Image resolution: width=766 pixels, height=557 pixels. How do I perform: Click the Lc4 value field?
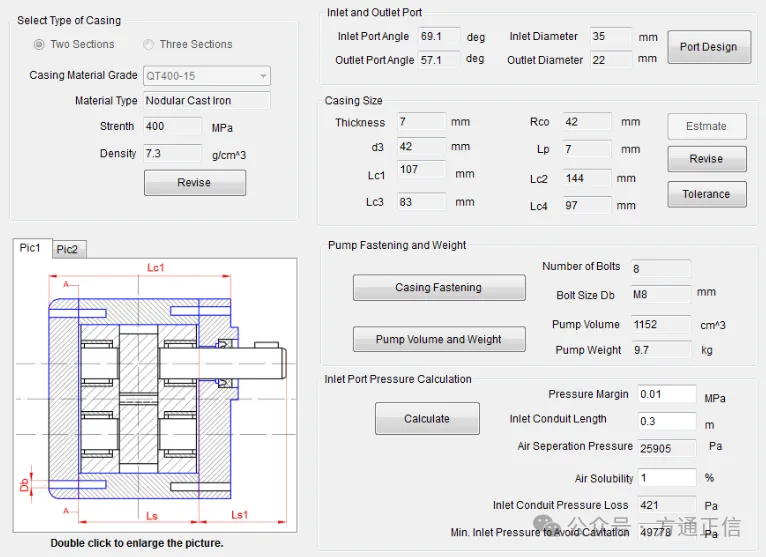click(586, 205)
